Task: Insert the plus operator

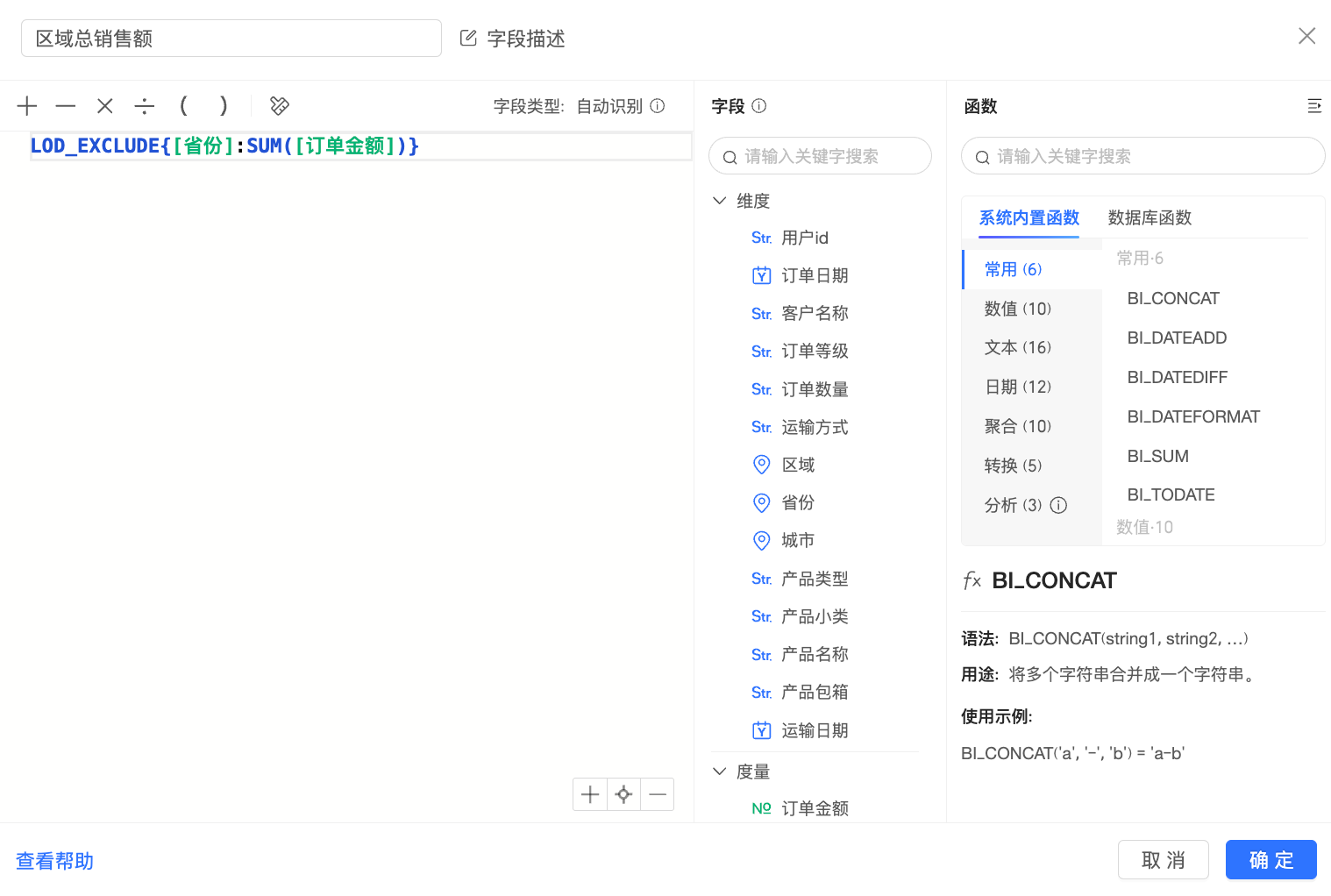Action: (27, 106)
